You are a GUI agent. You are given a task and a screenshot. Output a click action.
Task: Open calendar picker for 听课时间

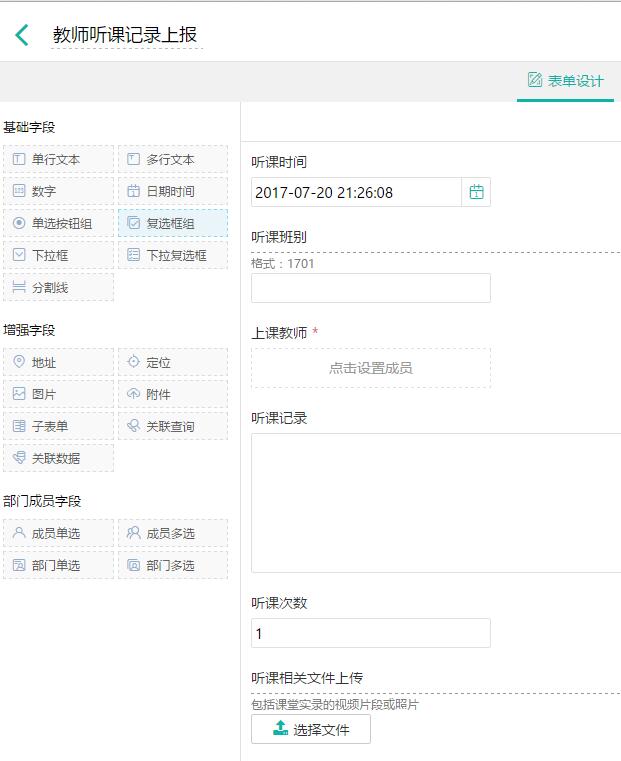click(x=476, y=192)
